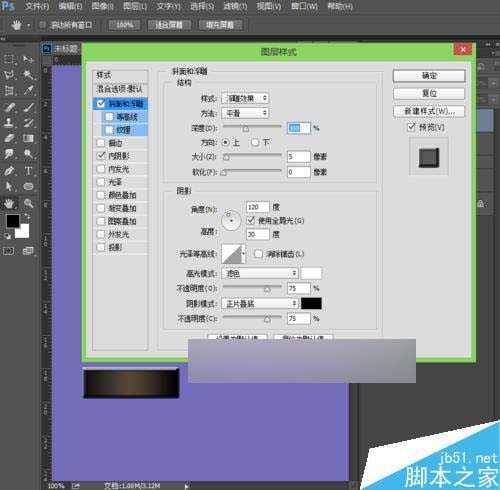Open 图像(I) menu

(x=102, y=6)
